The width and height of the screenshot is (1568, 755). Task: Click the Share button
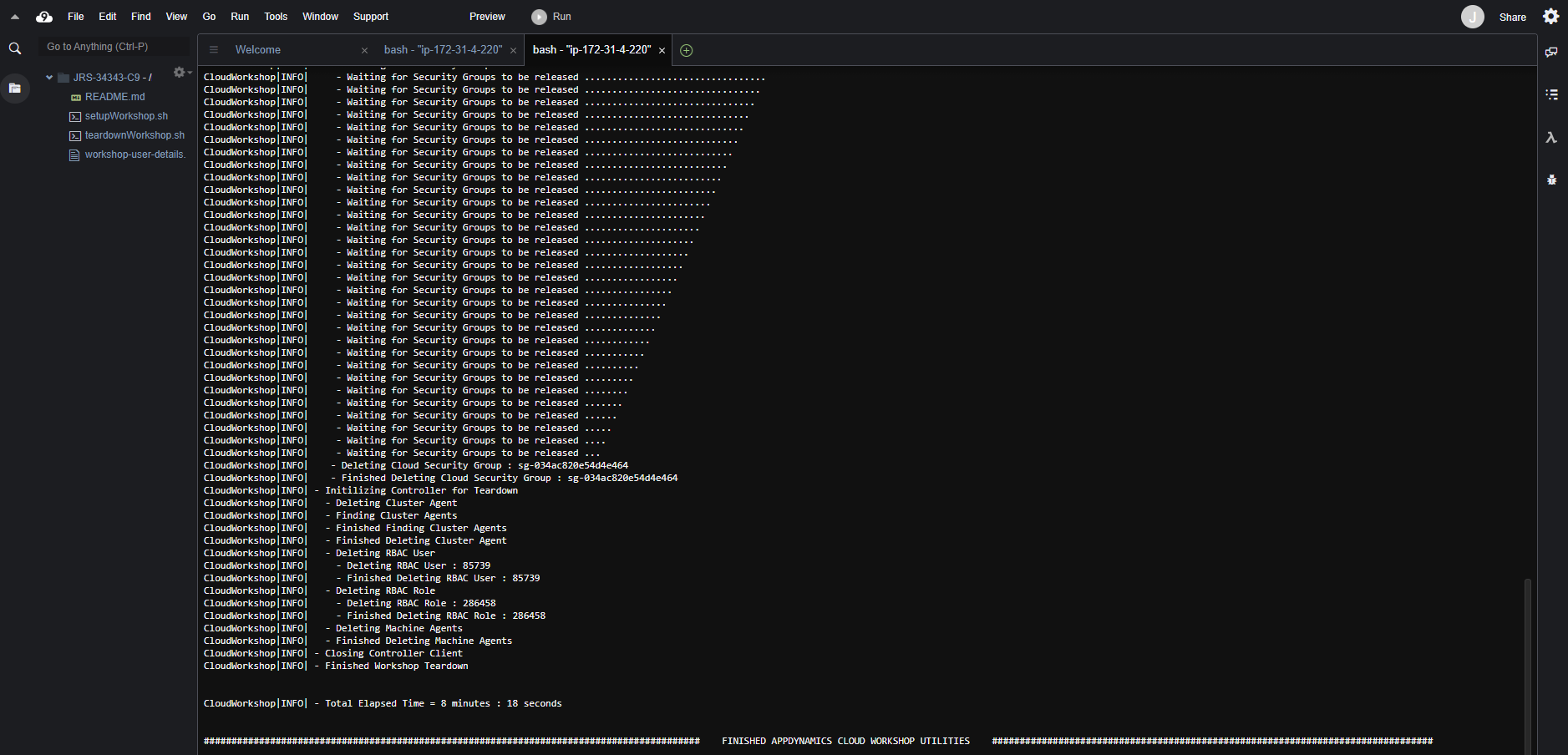coord(1512,17)
